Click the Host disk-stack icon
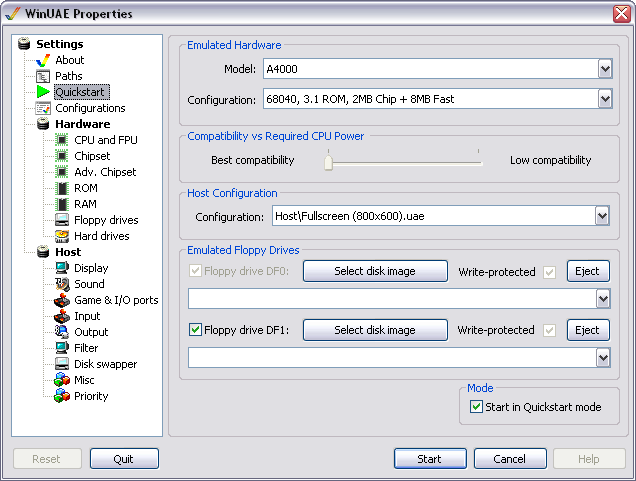Image resolution: width=636 pixels, height=481 pixels. 43,252
